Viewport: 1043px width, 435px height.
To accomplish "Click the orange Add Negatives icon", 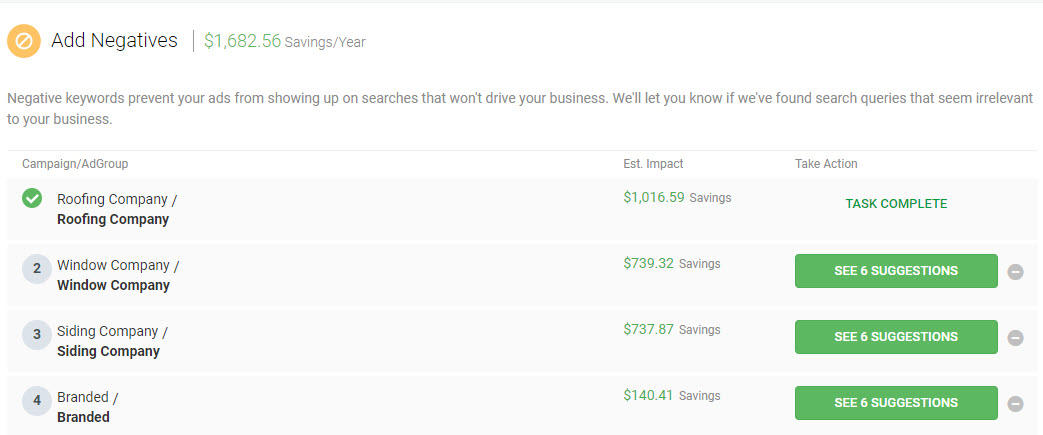I will coord(24,41).
